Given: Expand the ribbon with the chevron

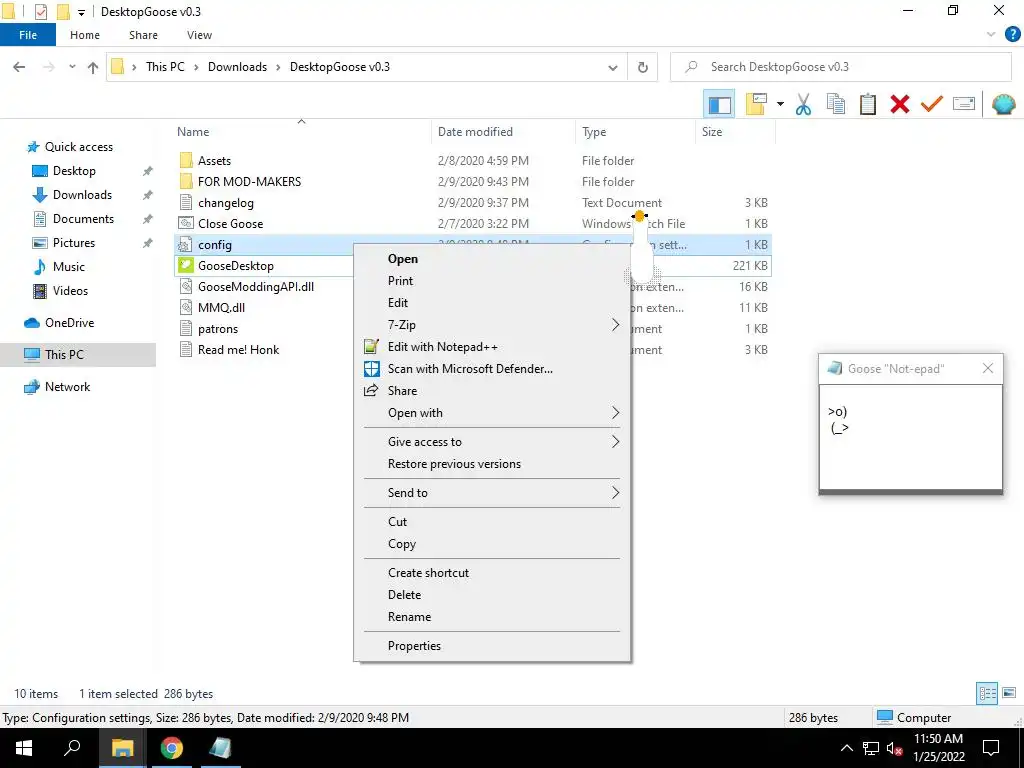Looking at the screenshot, I should (x=991, y=35).
